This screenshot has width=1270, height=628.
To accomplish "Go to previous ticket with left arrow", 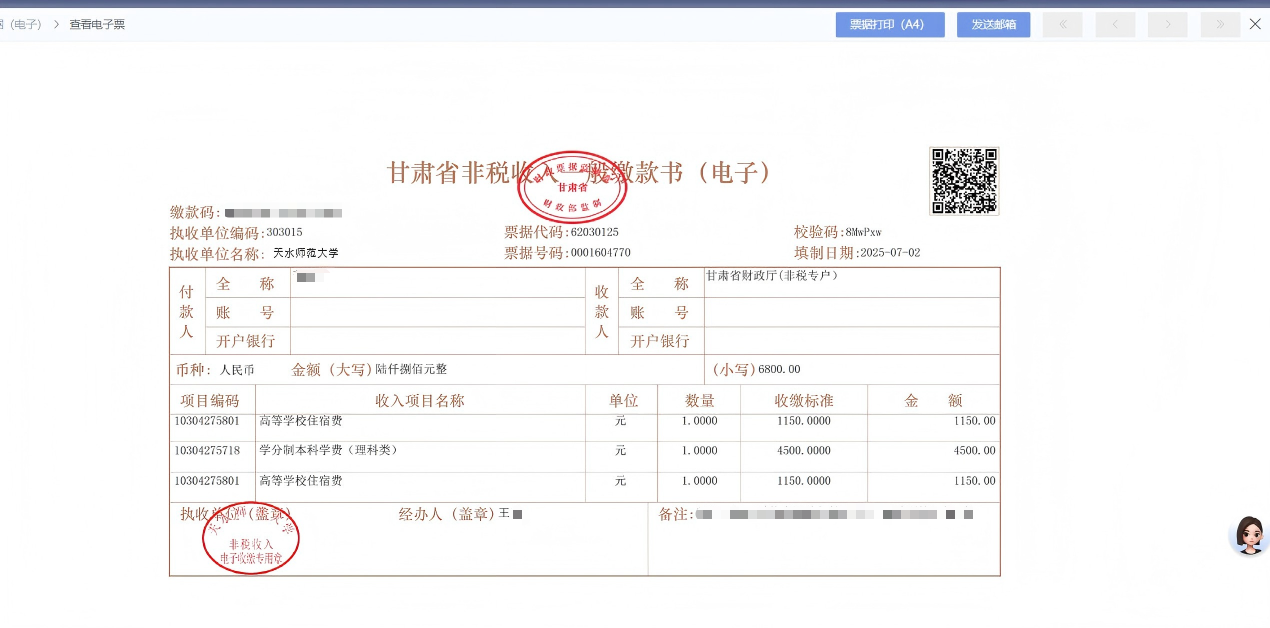I will click(x=1115, y=25).
